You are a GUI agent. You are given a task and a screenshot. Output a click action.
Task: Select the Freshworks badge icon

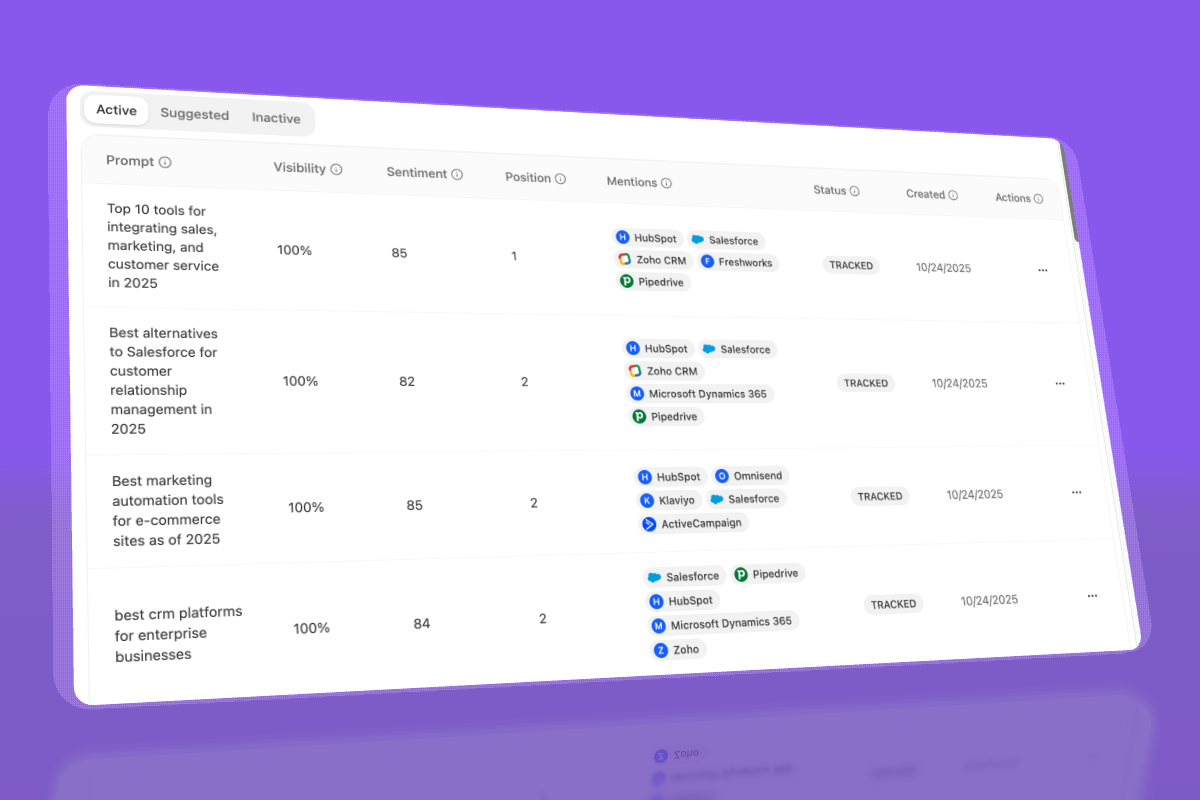tap(709, 262)
